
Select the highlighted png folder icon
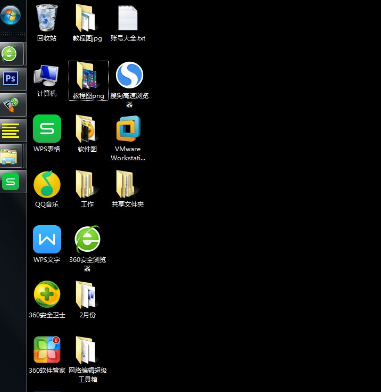click(88, 80)
